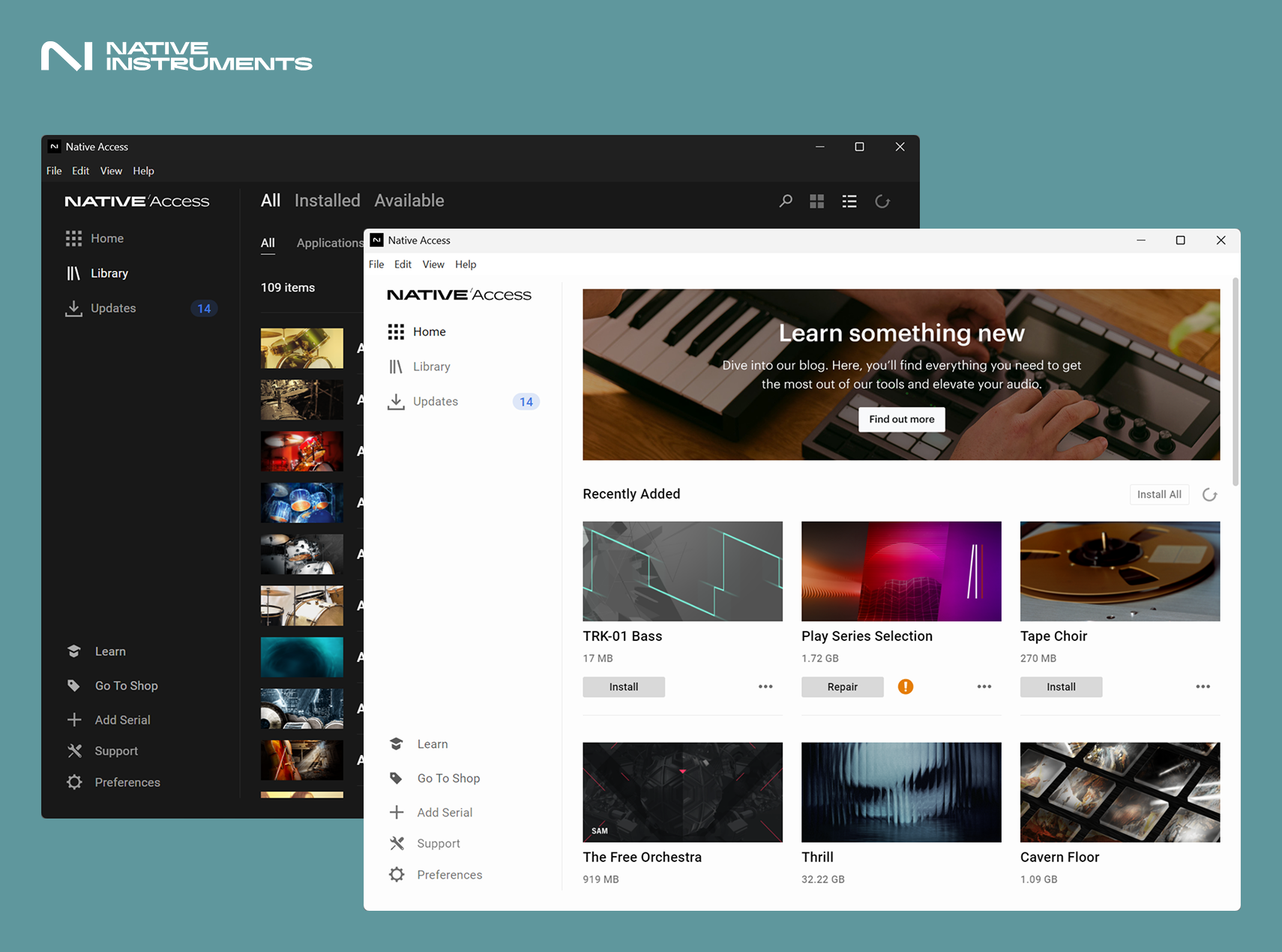Click the 14 updates badge in light window

click(526, 402)
